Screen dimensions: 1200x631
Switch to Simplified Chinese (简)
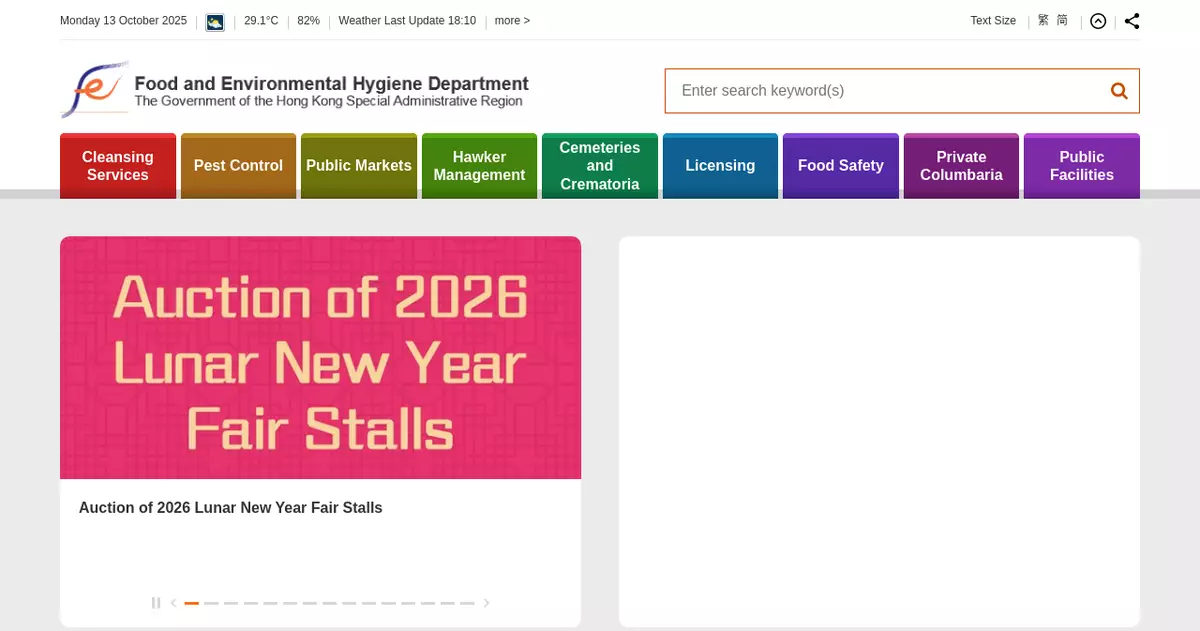(x=1062, y=21)
